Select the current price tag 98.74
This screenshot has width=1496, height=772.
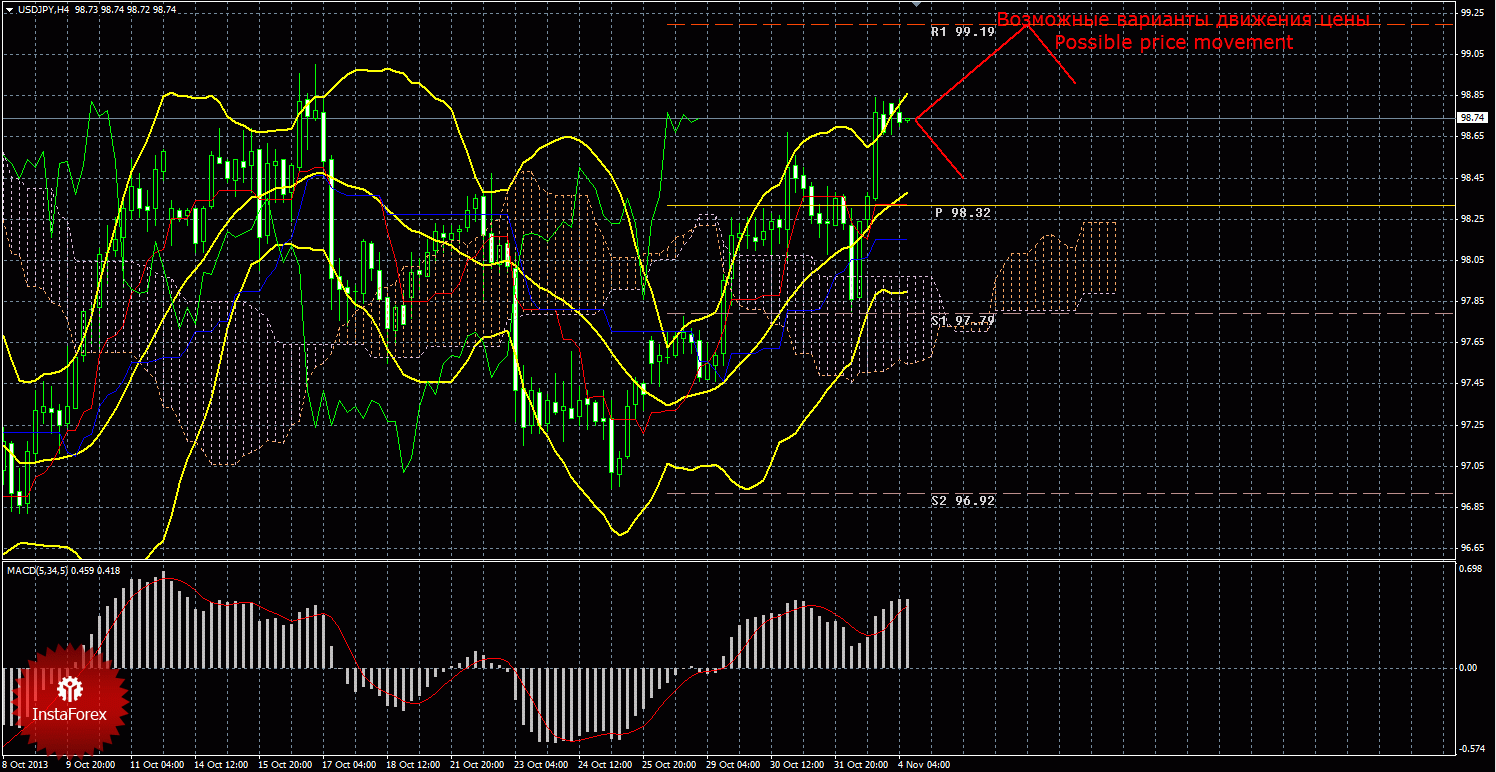[x=1470, y=118]
